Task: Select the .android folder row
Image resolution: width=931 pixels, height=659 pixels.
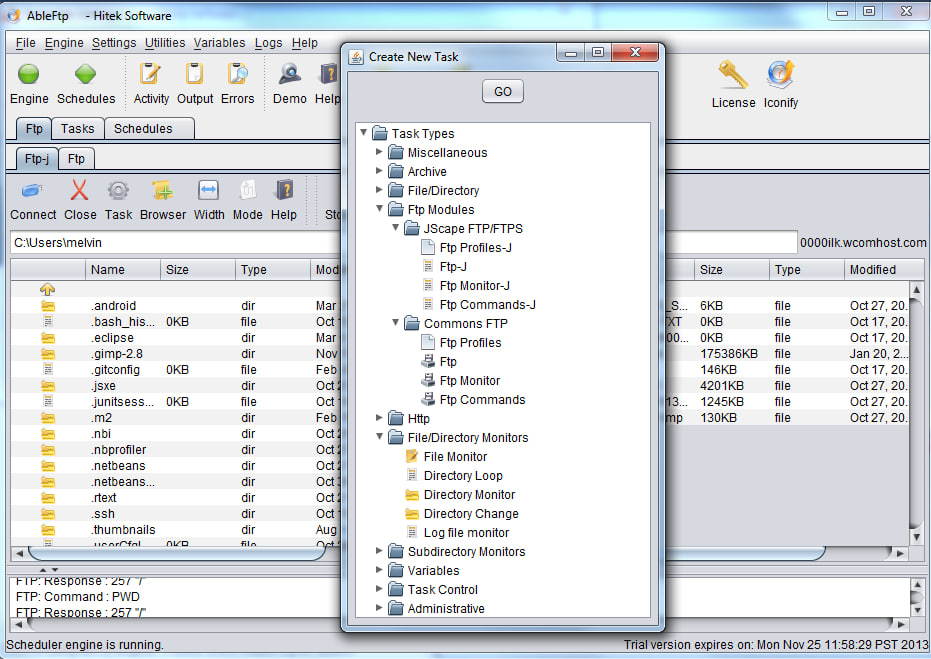Action: 175,306
